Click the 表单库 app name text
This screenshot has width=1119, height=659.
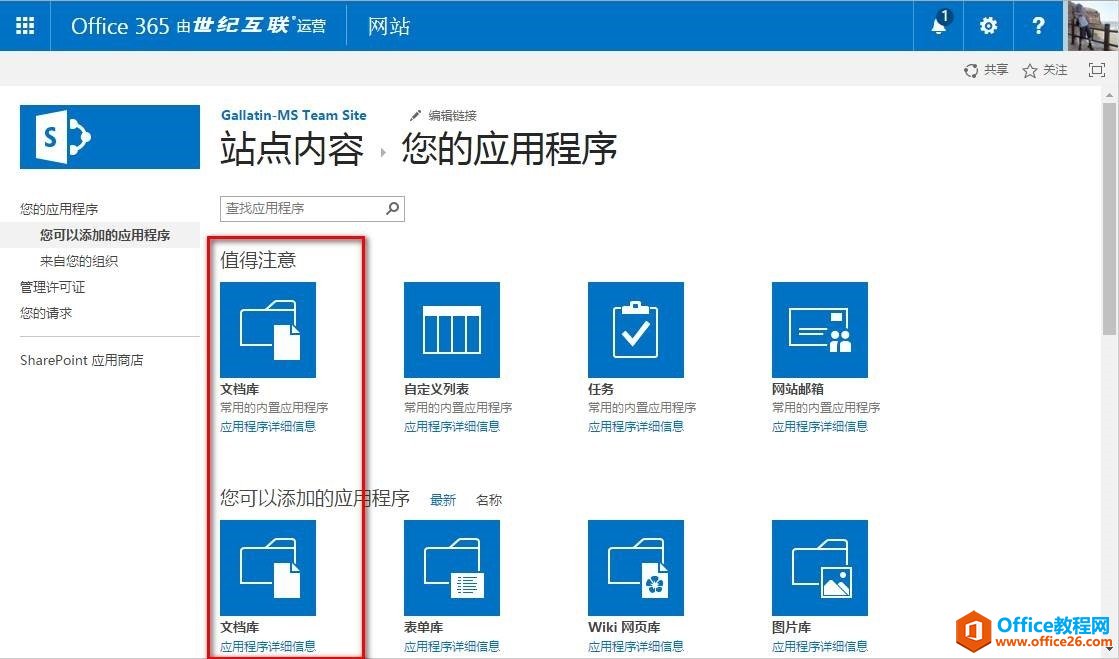tap(423, 627)
